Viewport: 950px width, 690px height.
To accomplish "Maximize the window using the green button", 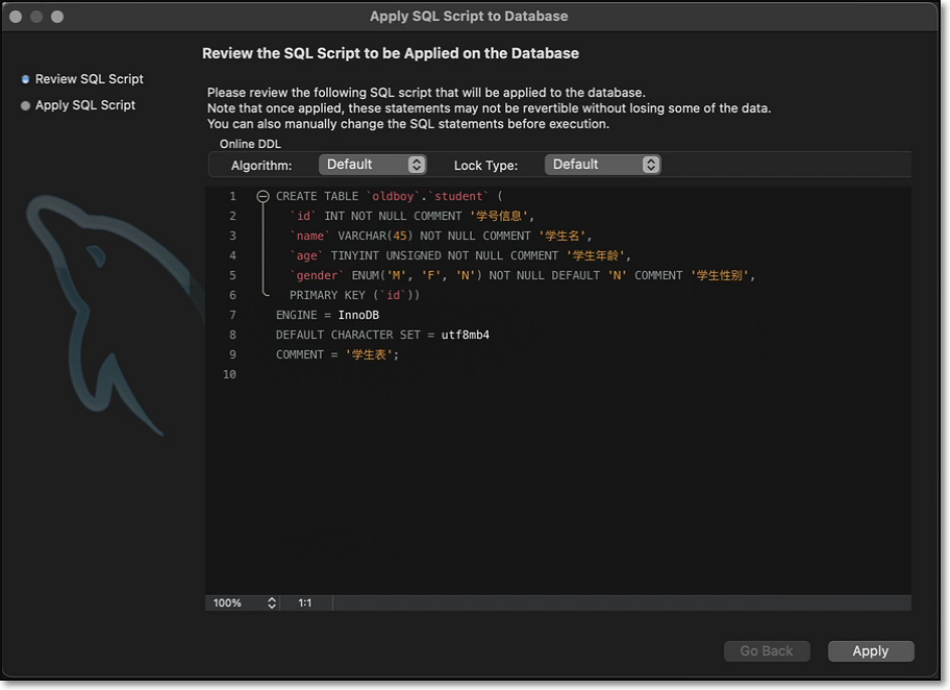I will 57,17.
